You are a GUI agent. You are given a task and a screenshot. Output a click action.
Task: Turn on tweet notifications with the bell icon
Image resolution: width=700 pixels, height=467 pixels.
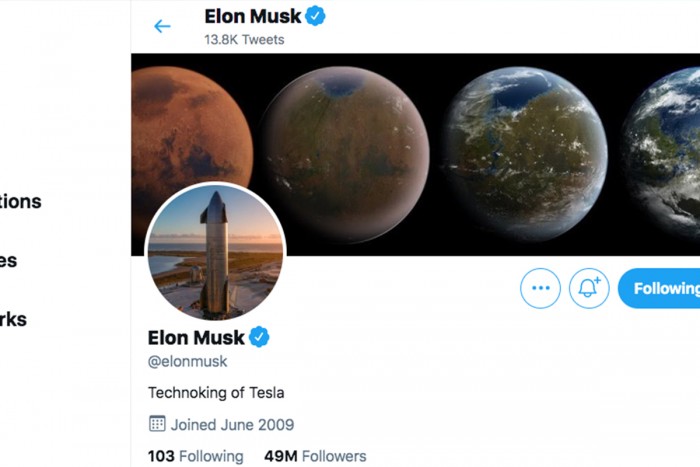coord(589,288)
